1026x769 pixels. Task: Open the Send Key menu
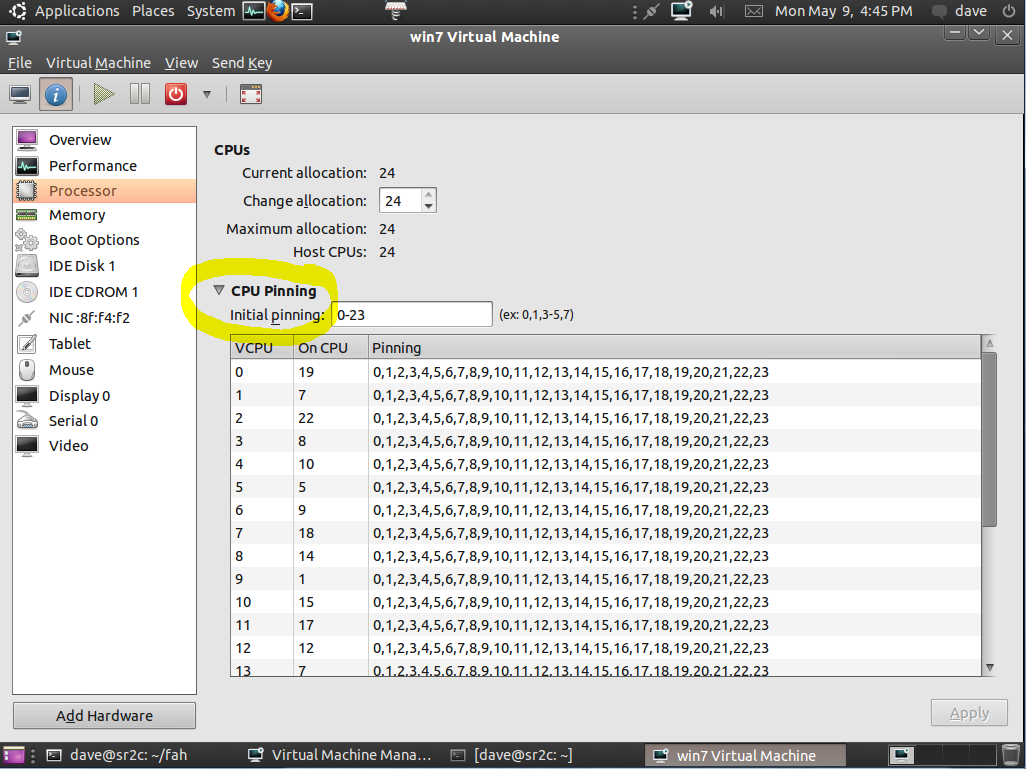click(241, 63)
